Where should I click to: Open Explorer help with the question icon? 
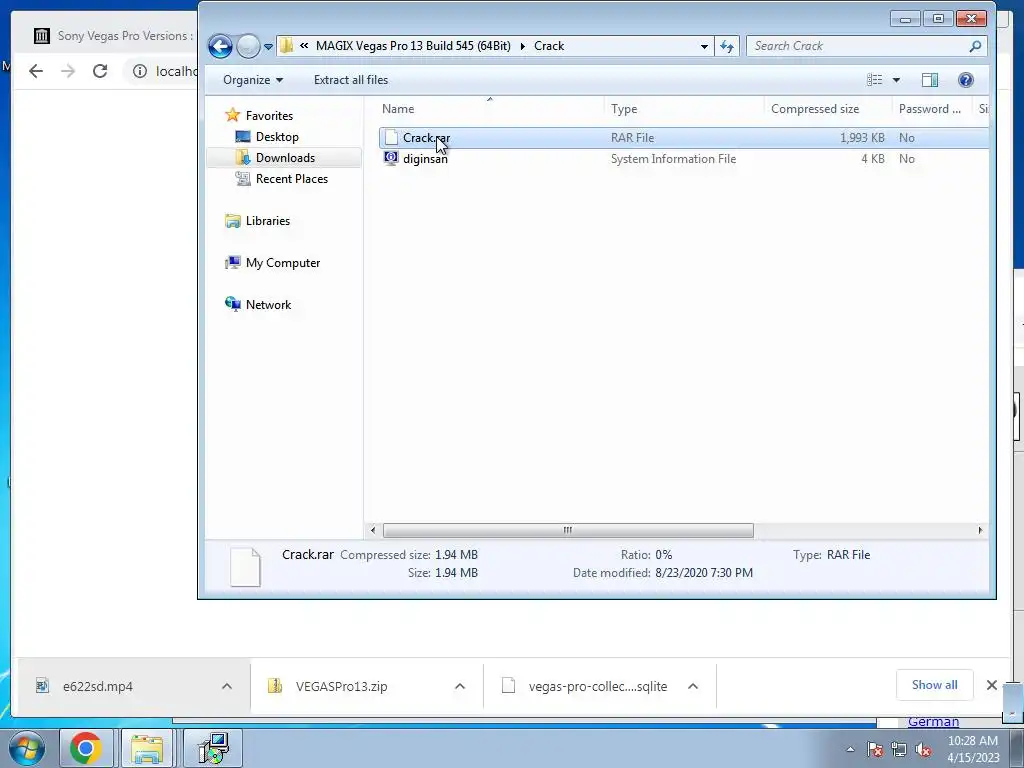(965, 80)
